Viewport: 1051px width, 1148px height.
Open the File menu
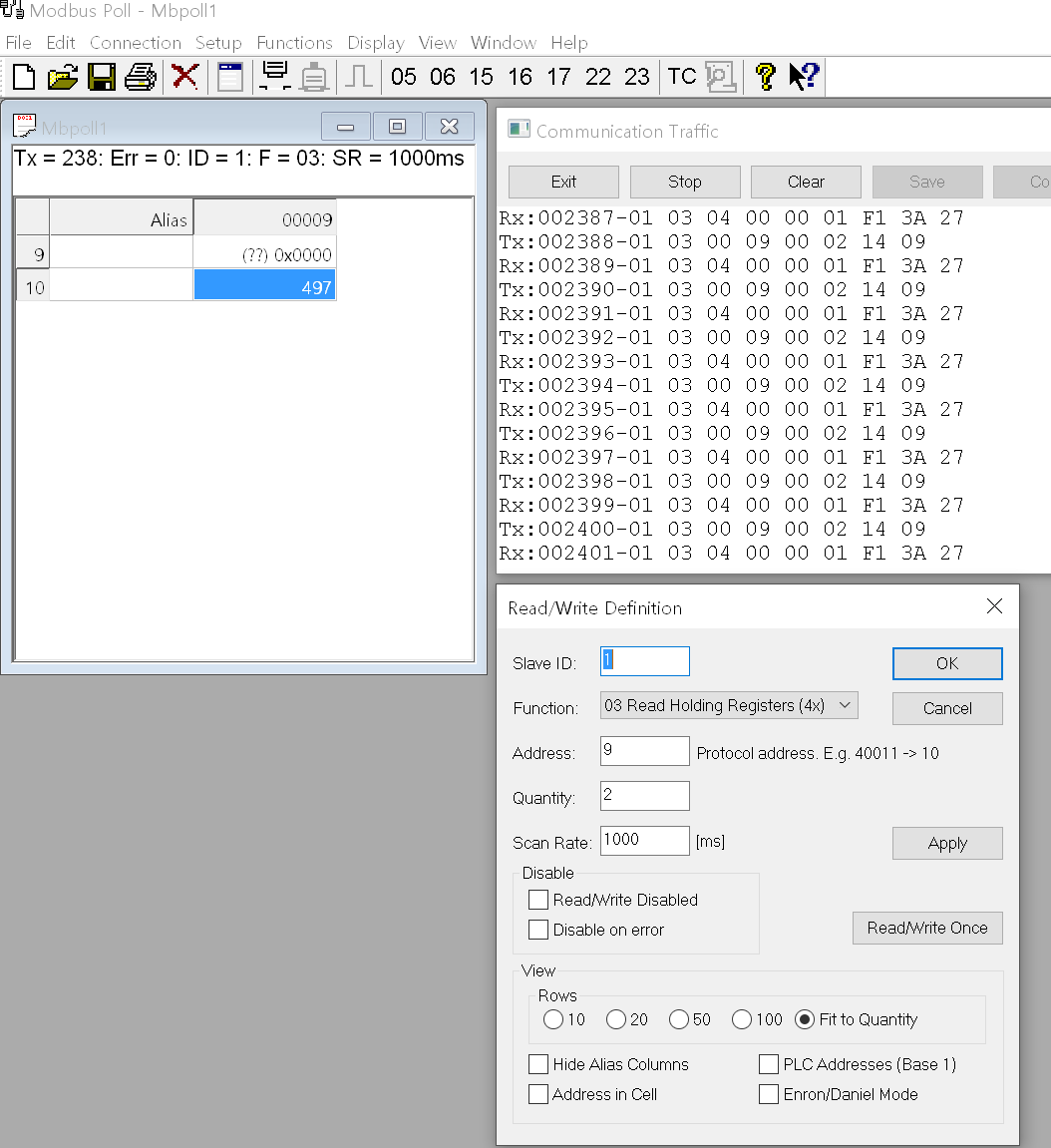coord(18,43)
